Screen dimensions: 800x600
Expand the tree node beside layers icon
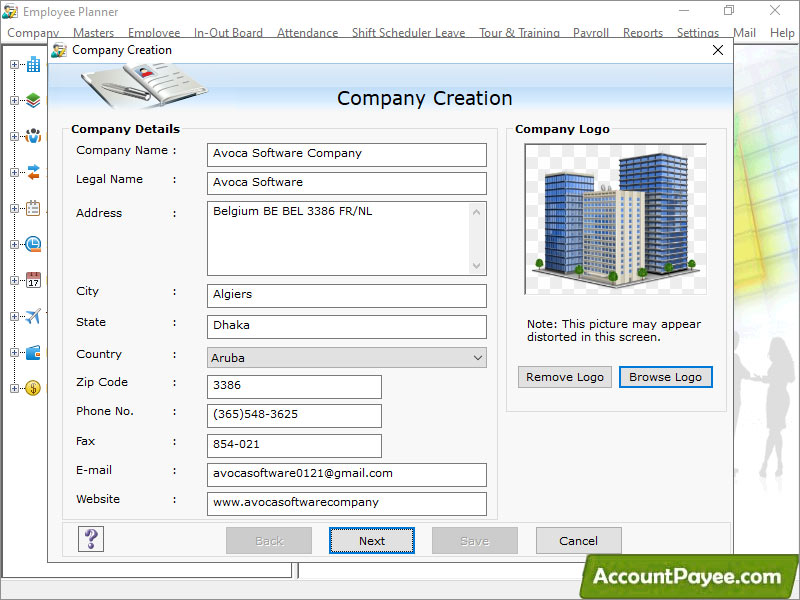[x=14, y=100]
